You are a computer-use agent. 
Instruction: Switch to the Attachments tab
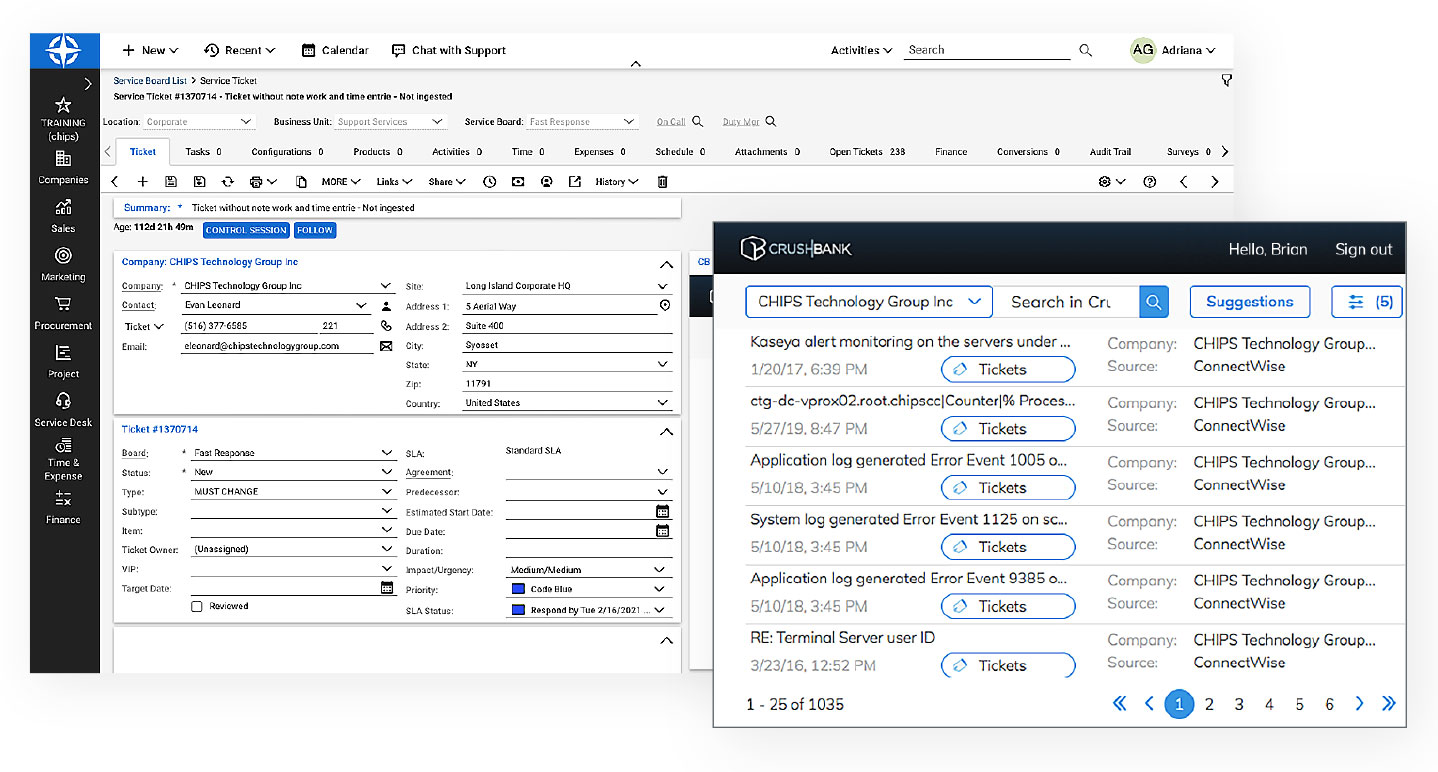(x=767, y=152)
